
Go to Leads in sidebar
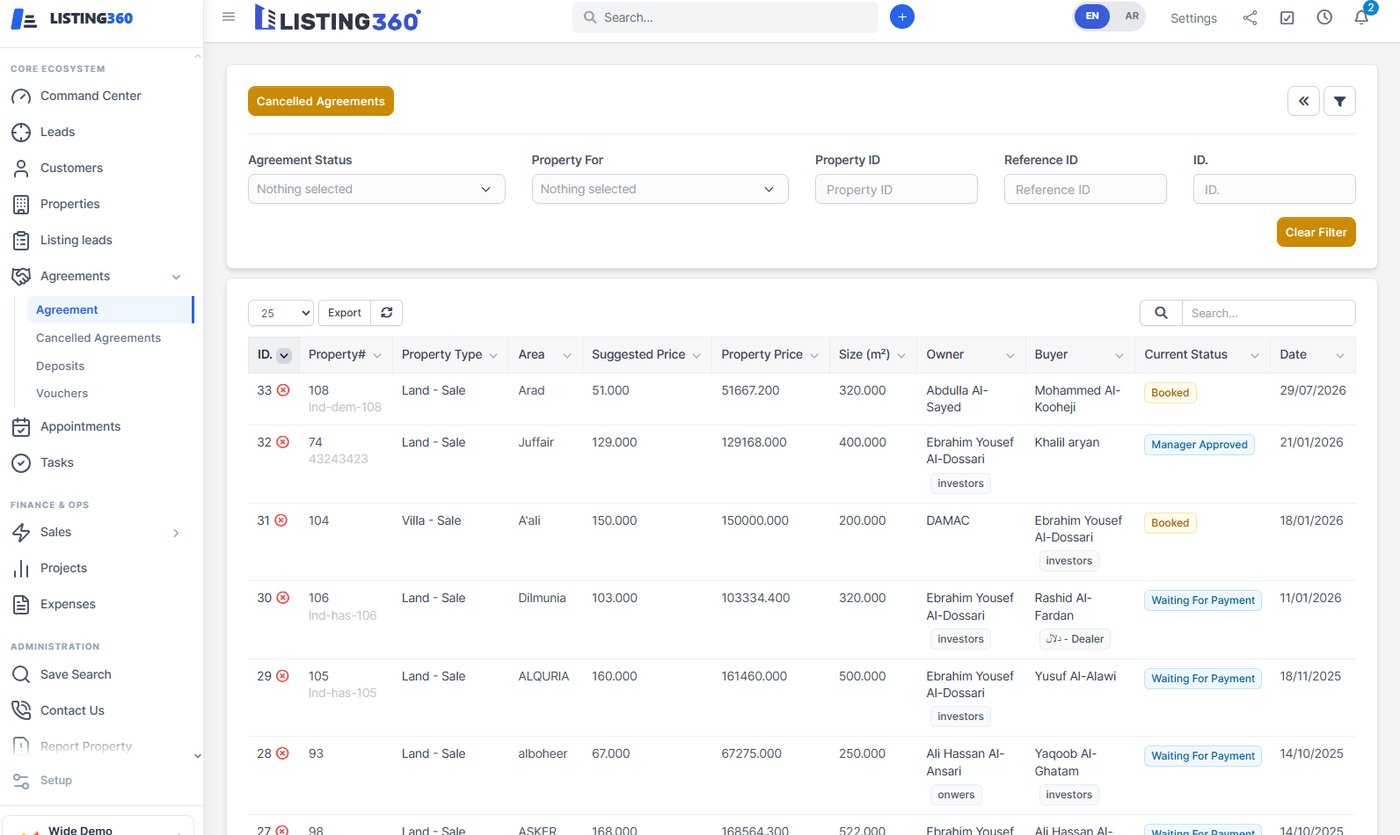pyautogui.click(x=58, y=132)
